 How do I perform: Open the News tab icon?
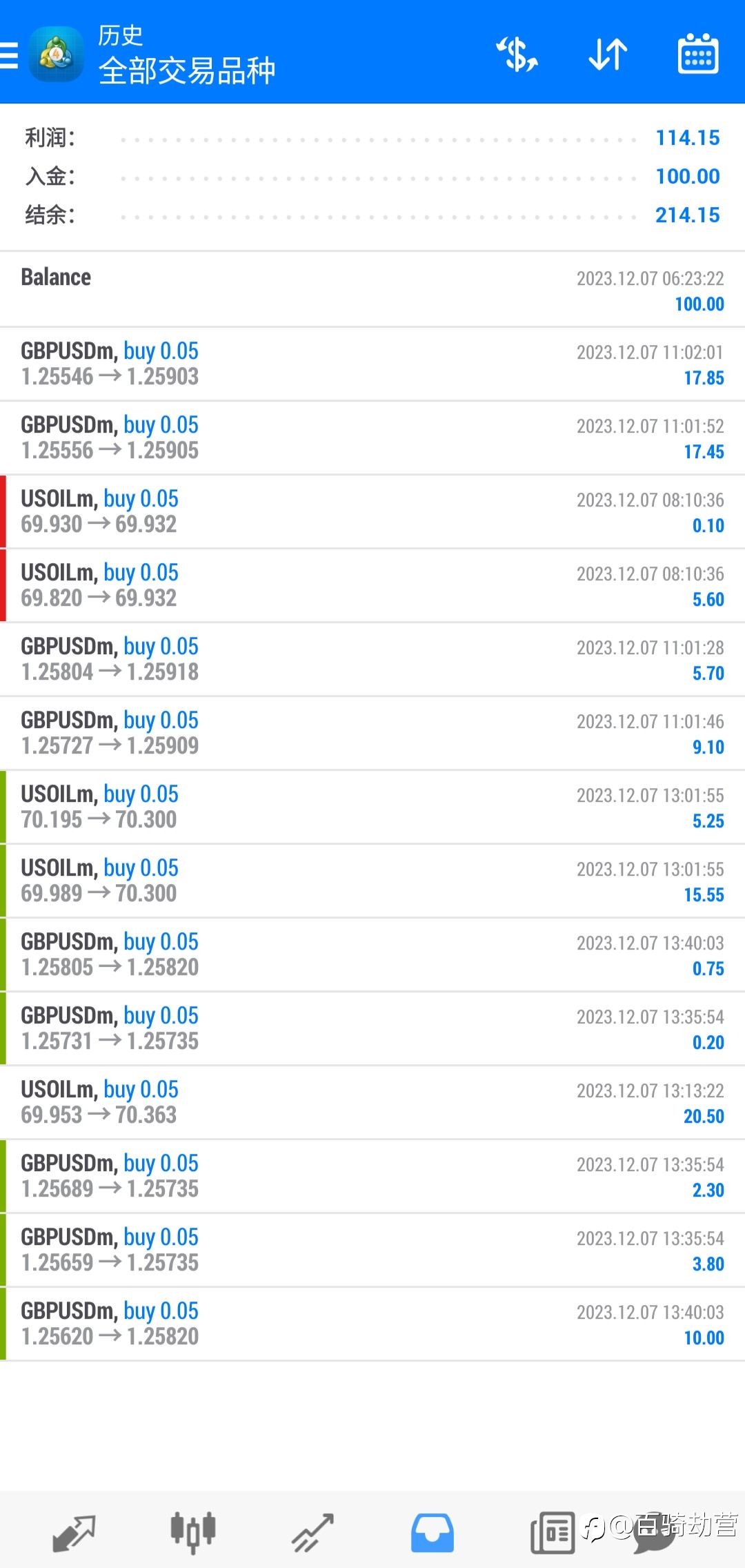553,1533
